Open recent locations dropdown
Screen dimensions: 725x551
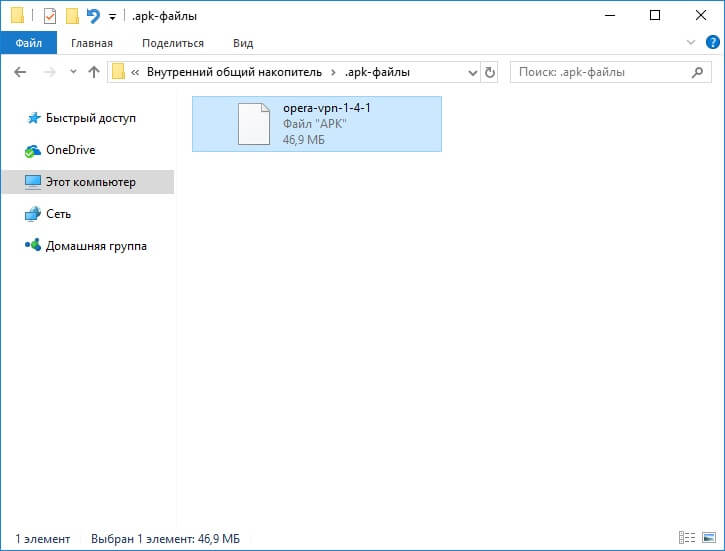73,72
